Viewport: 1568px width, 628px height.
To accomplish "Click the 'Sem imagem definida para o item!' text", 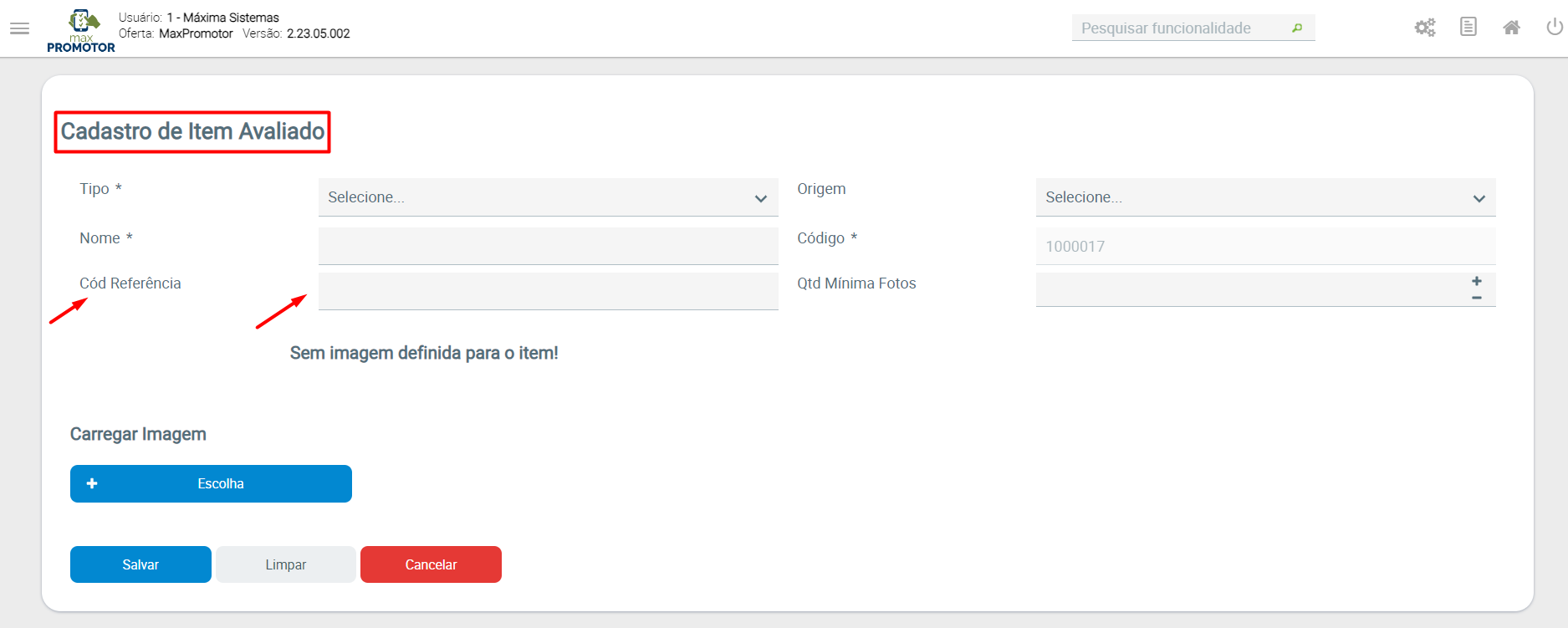I will coord(424,353).
